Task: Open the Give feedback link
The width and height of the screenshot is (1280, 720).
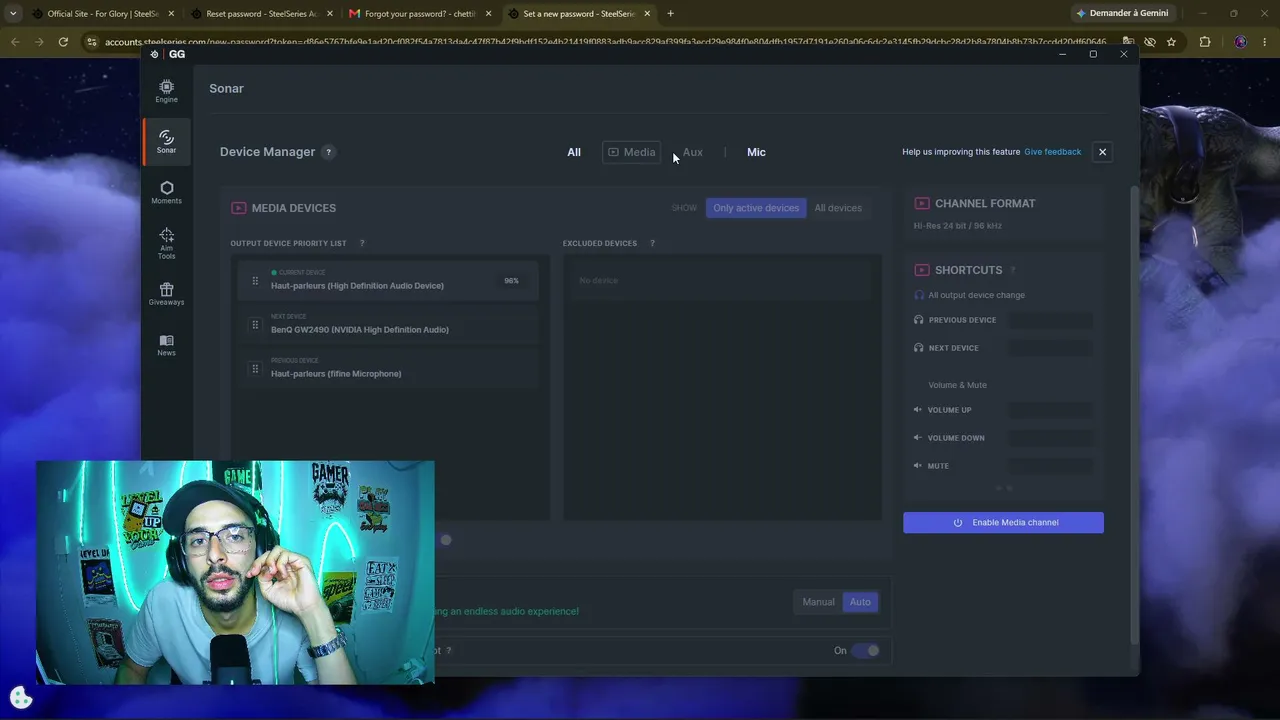Action: [1052, 152]
